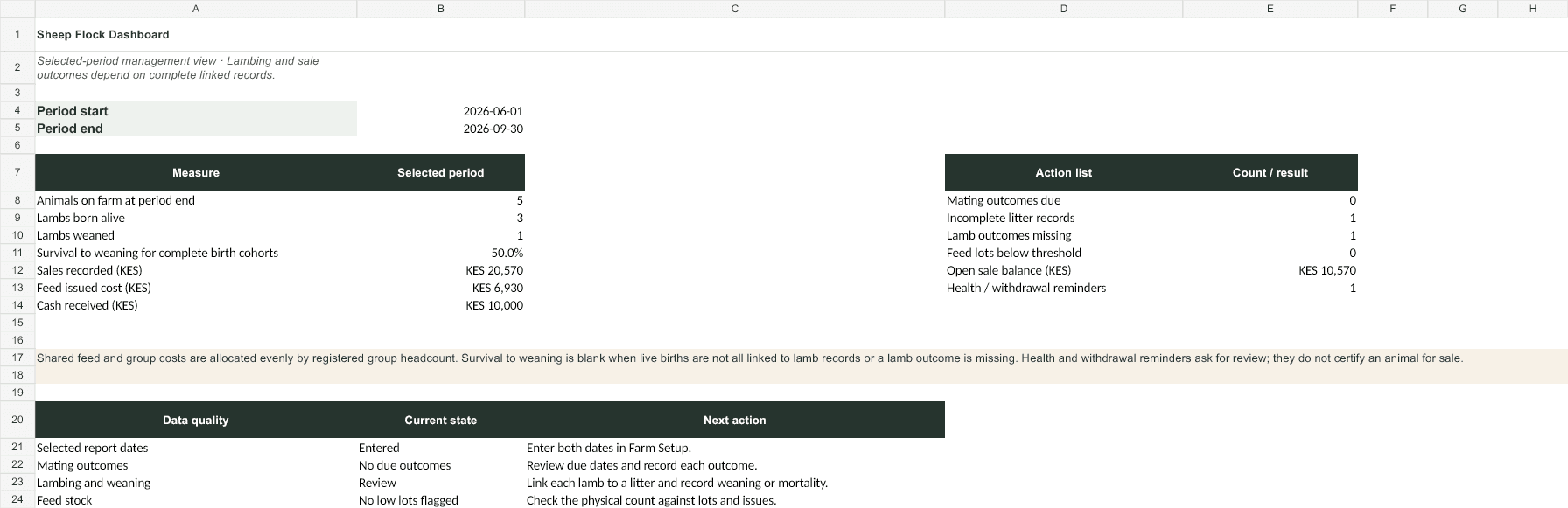This screenshot has width=1568, height=508.
Task: Select column C header
Action: (x=735, y=9)
